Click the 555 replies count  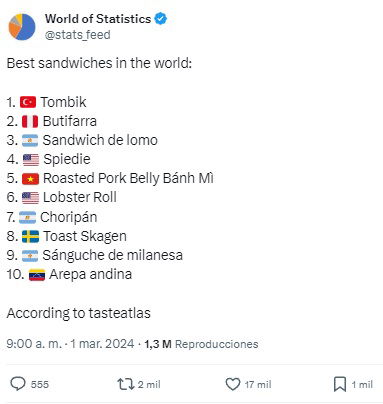tap(40, 384)
